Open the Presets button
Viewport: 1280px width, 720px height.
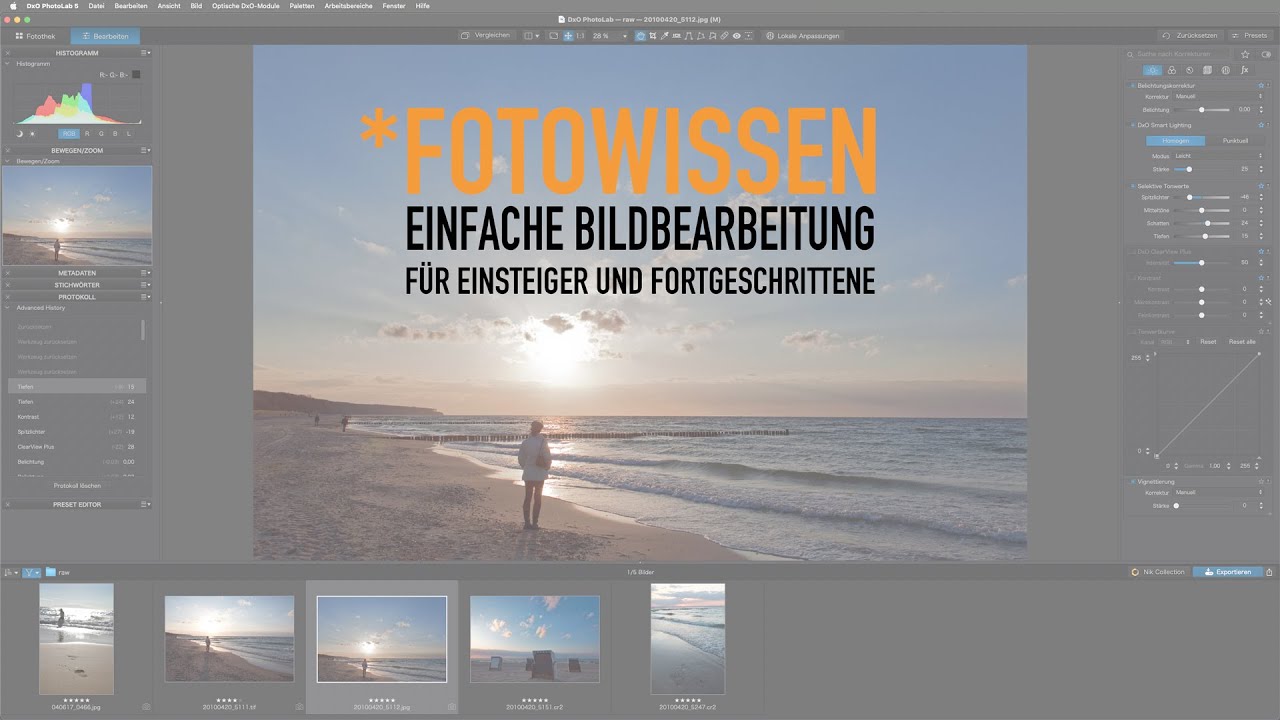coord(1250,36)
